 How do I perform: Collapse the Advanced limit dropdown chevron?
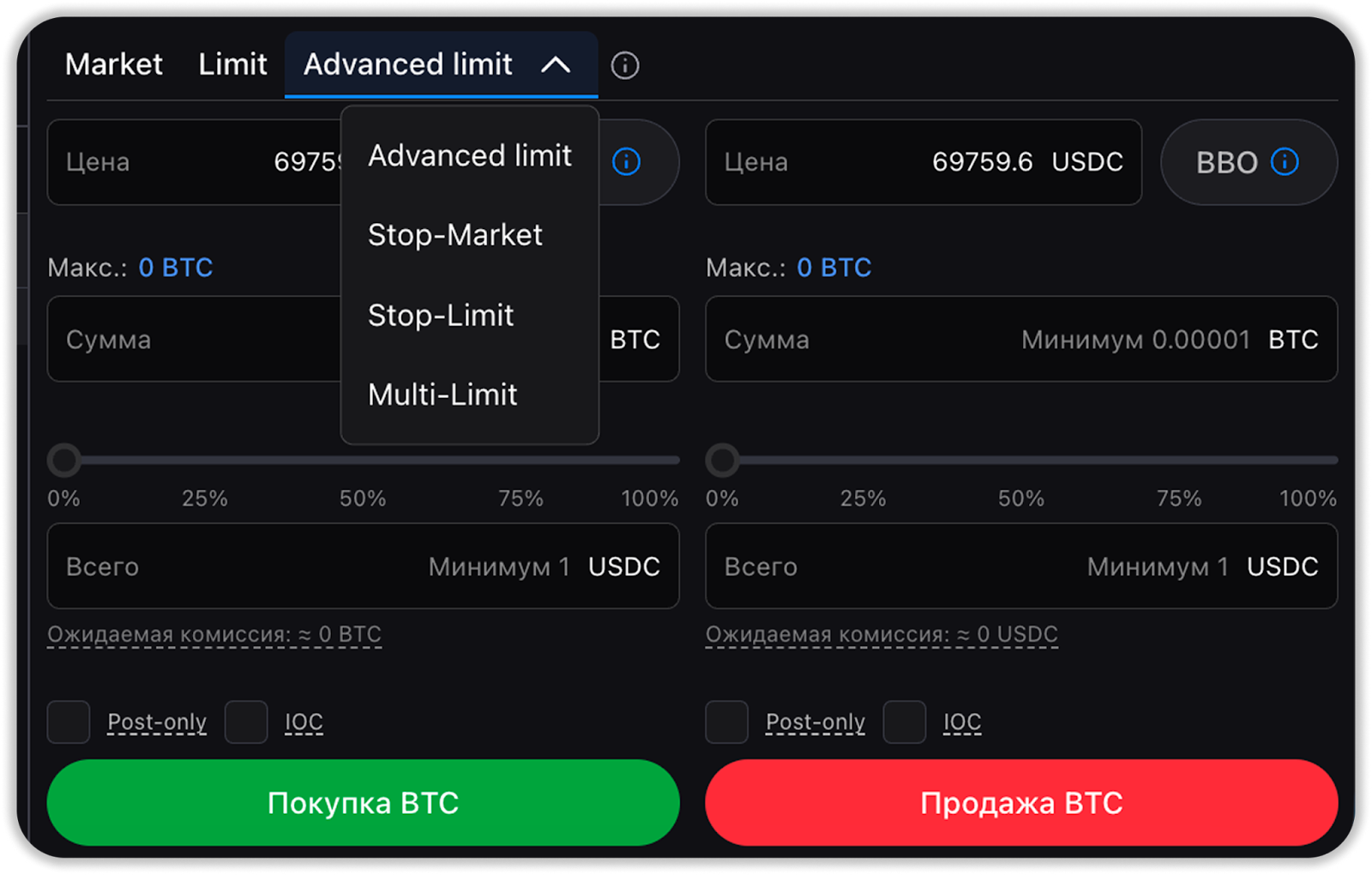(x=556, y=65)
